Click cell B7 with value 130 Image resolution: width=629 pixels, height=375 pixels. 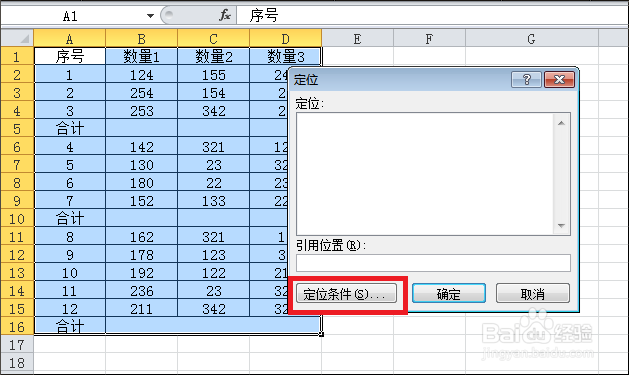(142, 164)
